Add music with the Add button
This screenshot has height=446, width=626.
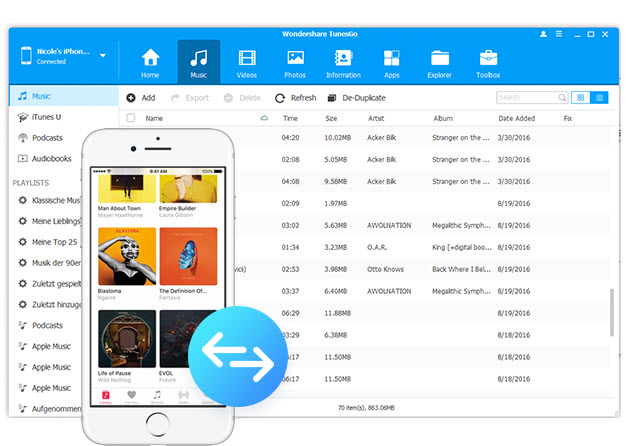pos(141,98)
